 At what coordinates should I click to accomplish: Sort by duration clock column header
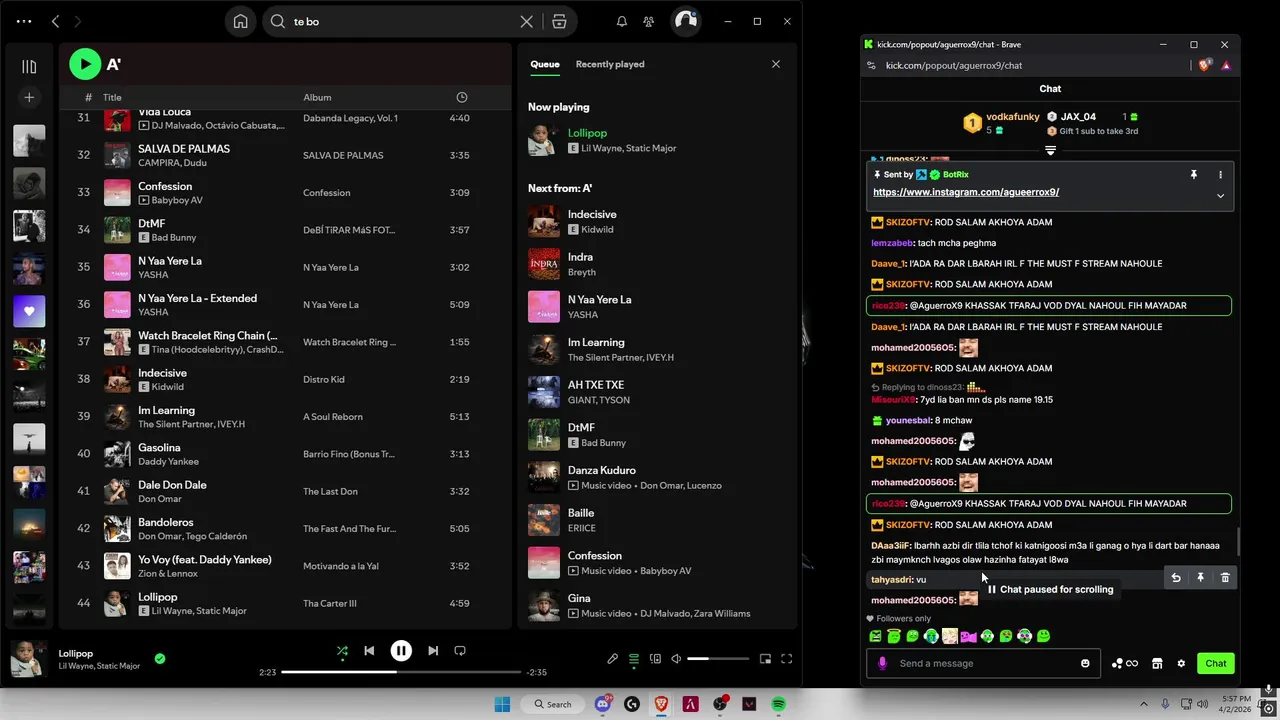point(462,97)
